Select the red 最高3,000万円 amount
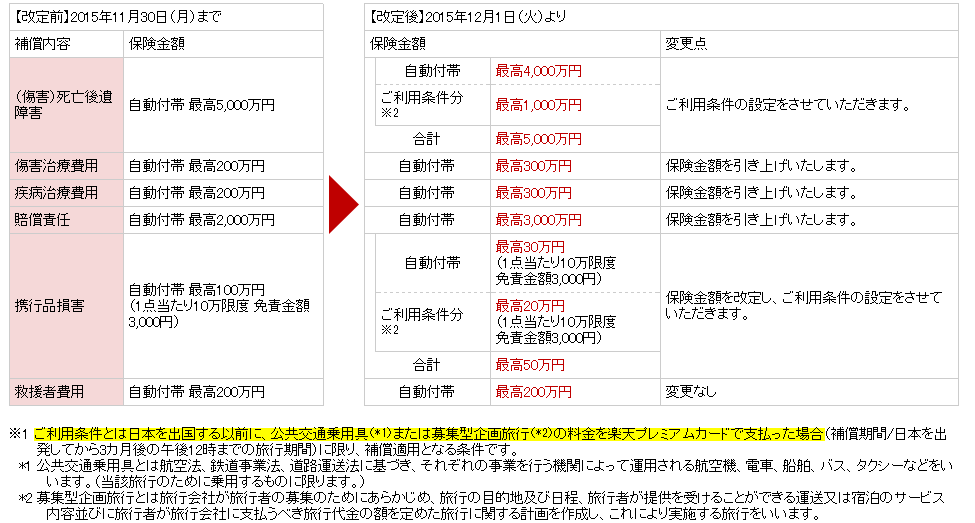 coord(538,220)
